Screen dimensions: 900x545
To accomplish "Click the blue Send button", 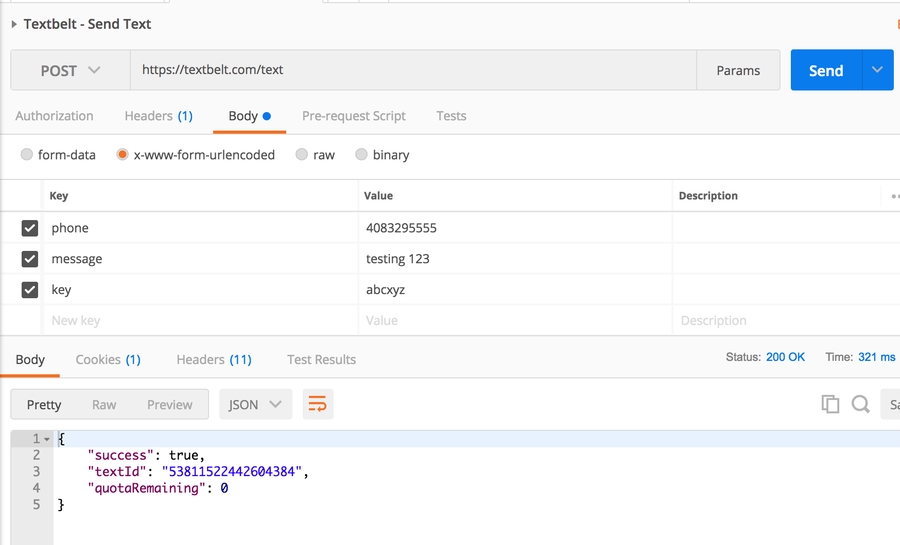I will 825,71.
